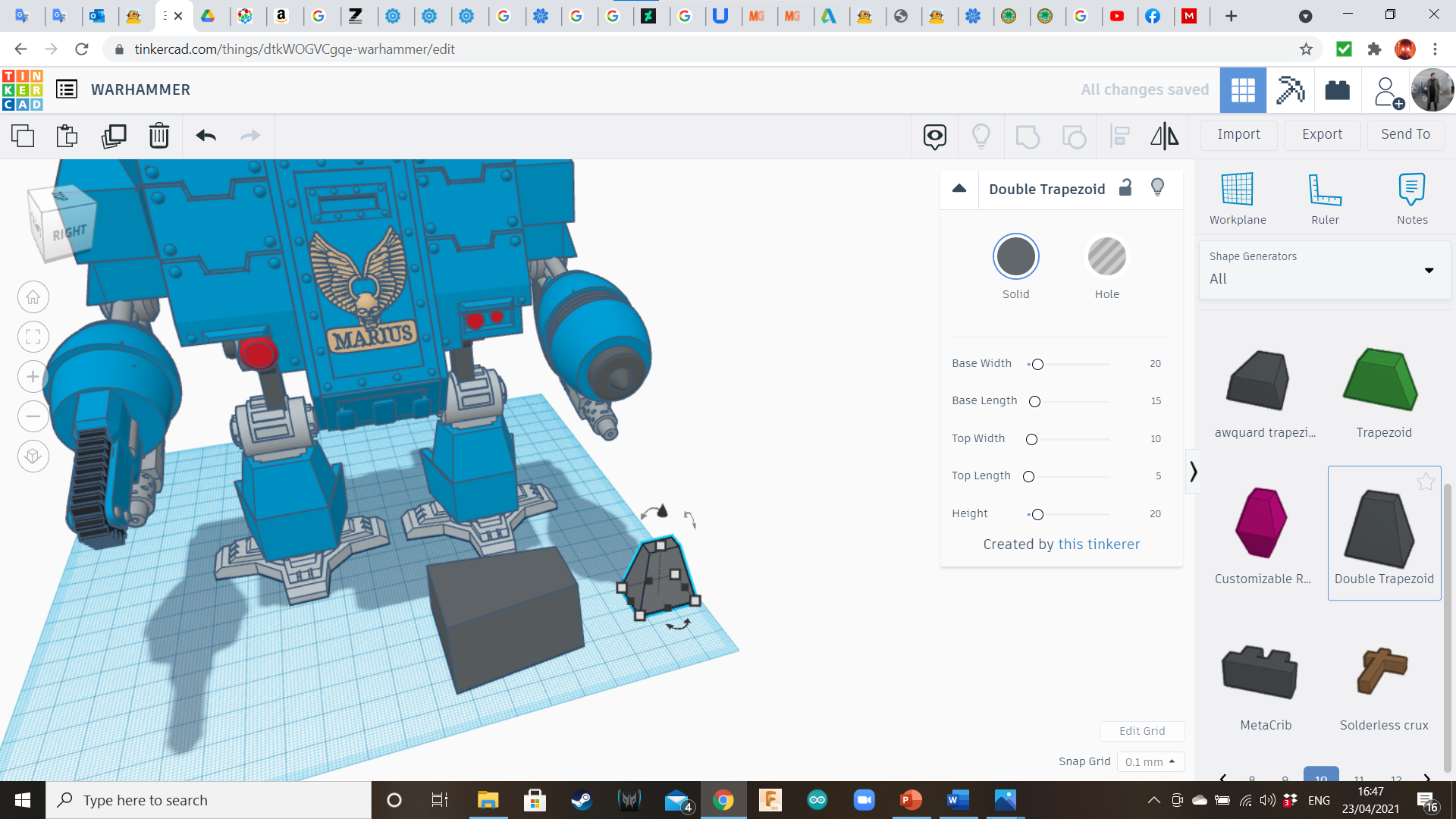Click the Undo arrow
Screen dimensions: 1456x819
click(206, 136)
